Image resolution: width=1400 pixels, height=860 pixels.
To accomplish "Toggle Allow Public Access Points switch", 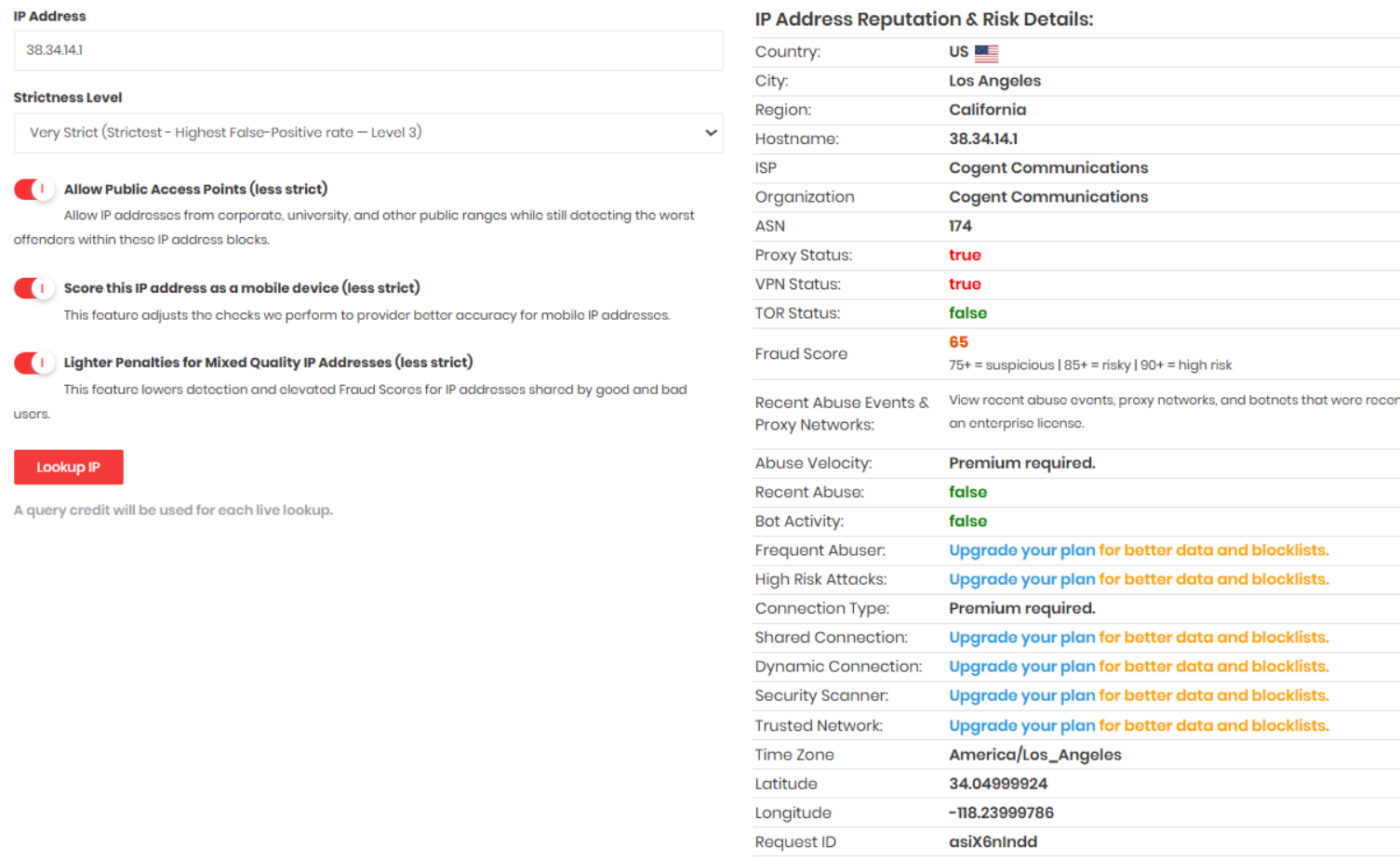I will click(x=33, y=190).
